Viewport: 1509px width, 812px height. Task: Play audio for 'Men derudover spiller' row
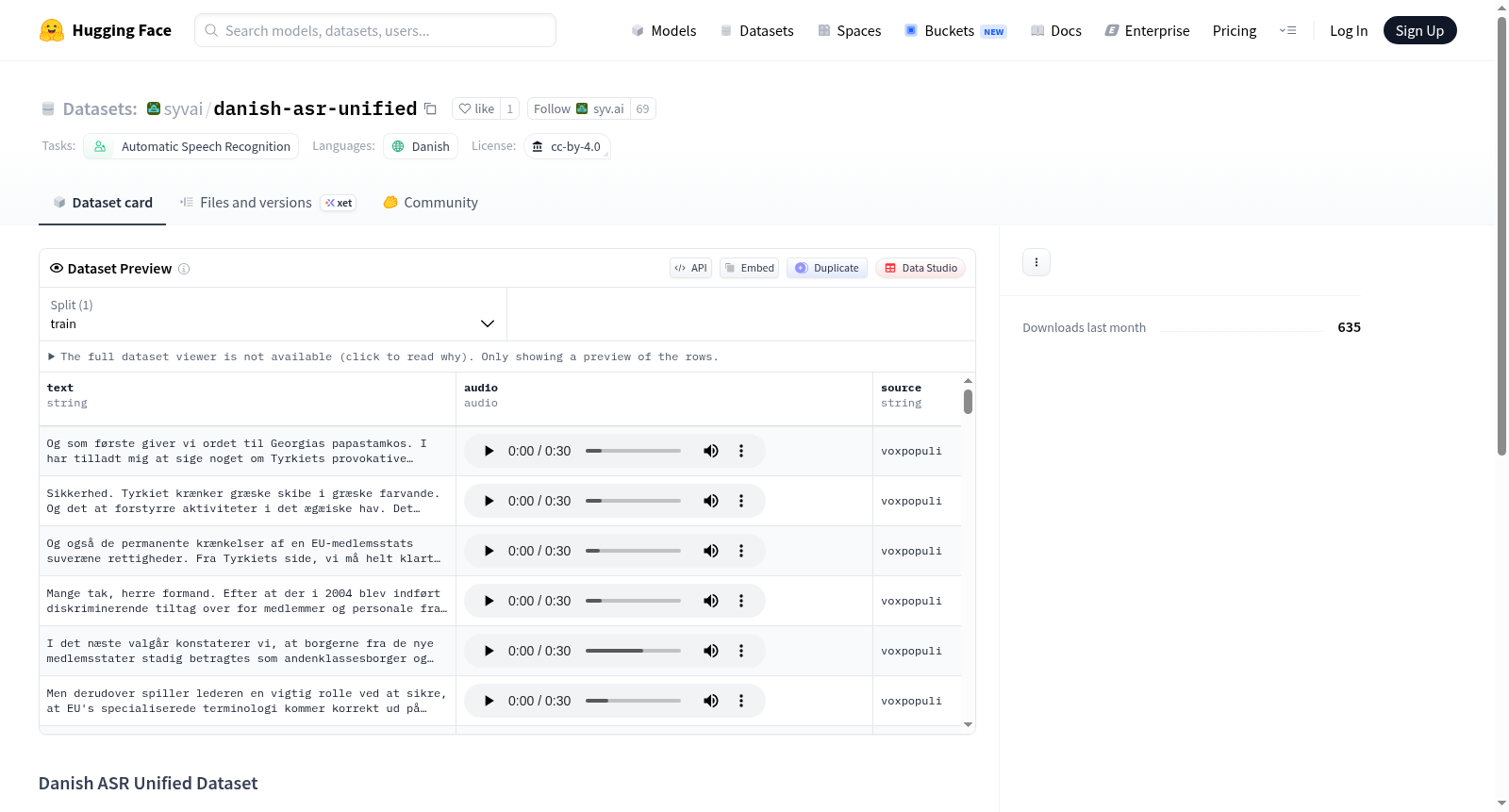(x=489, y=701)
